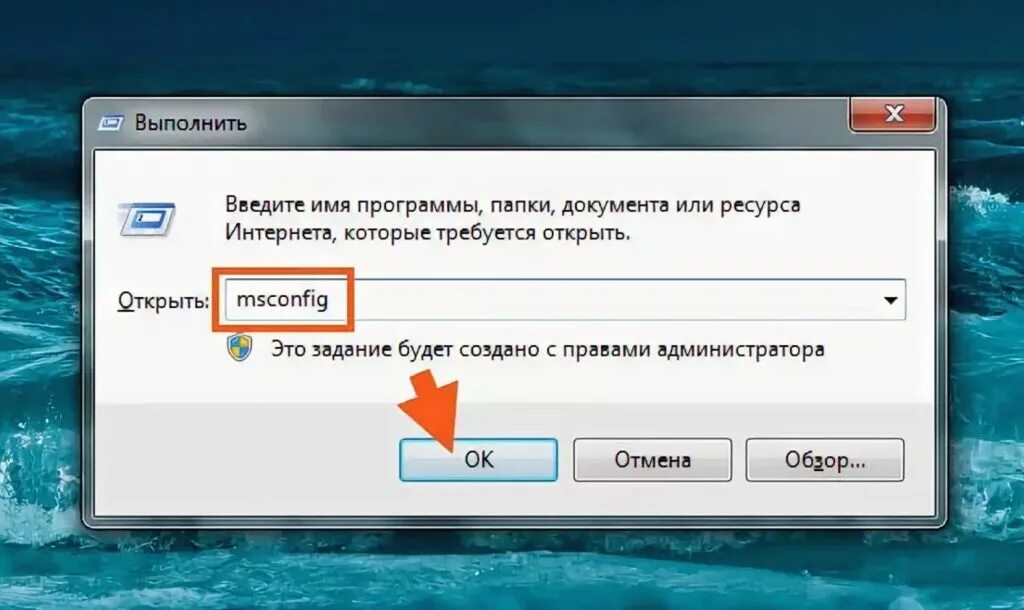The height and width of the screenshot is (610, 1024).
Task: Click the large Run program icon beside description
Action: [x=147, y=219]
